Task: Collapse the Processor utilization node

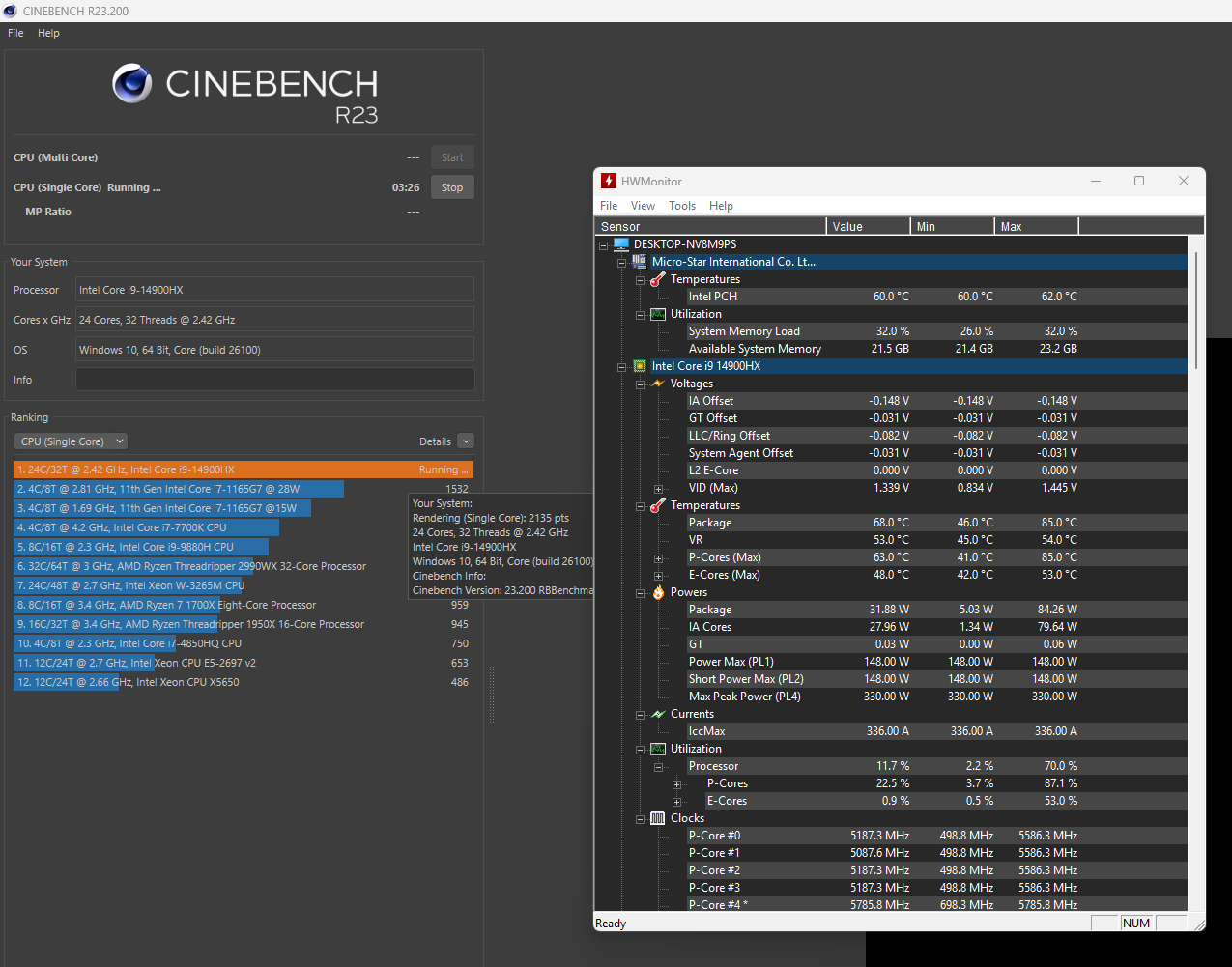Action: (x=659, y=766)
